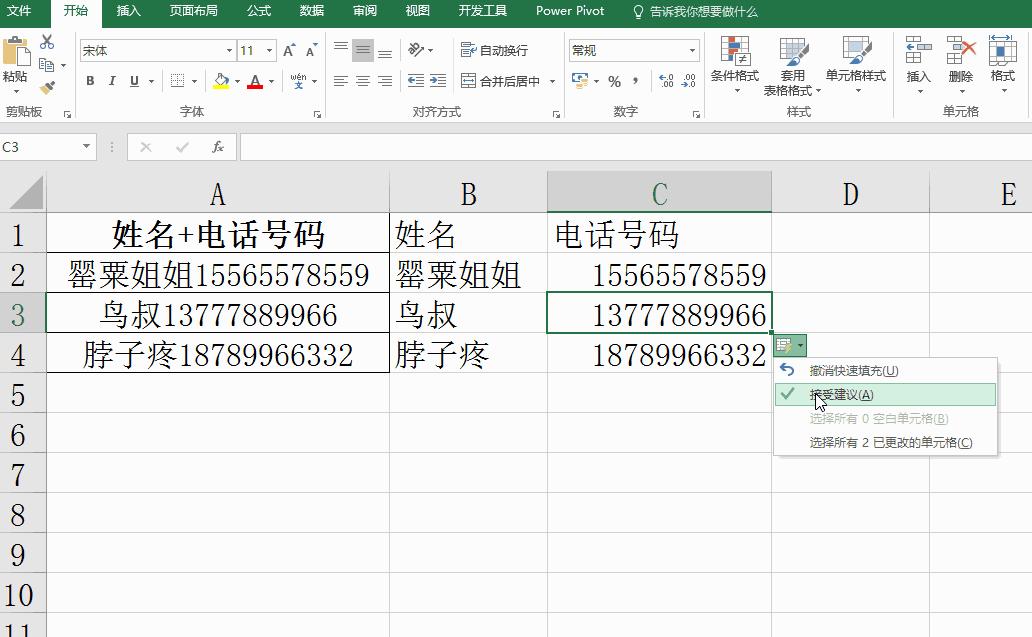The width and height of the screenshot is (1032, 637).
Task: Open the font name dropdown showing 宋体
Action: (227, 48)
